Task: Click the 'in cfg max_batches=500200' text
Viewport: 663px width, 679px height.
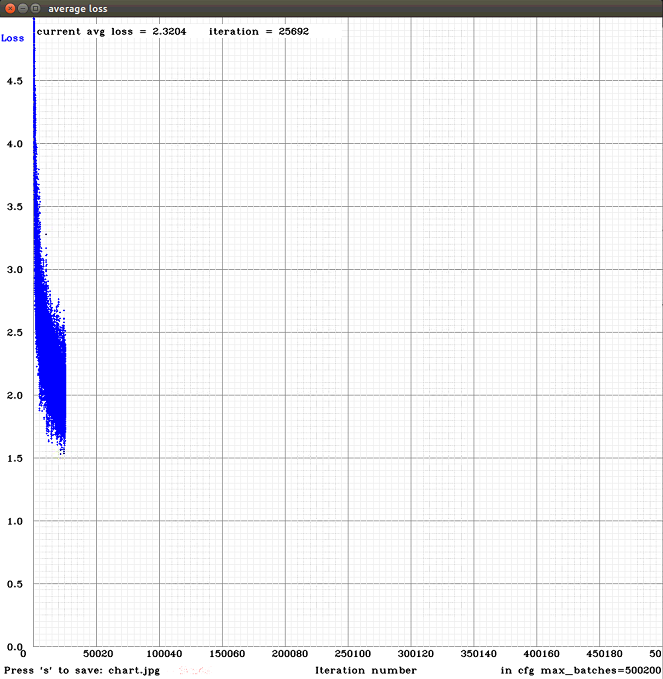Action: point(581,670)
